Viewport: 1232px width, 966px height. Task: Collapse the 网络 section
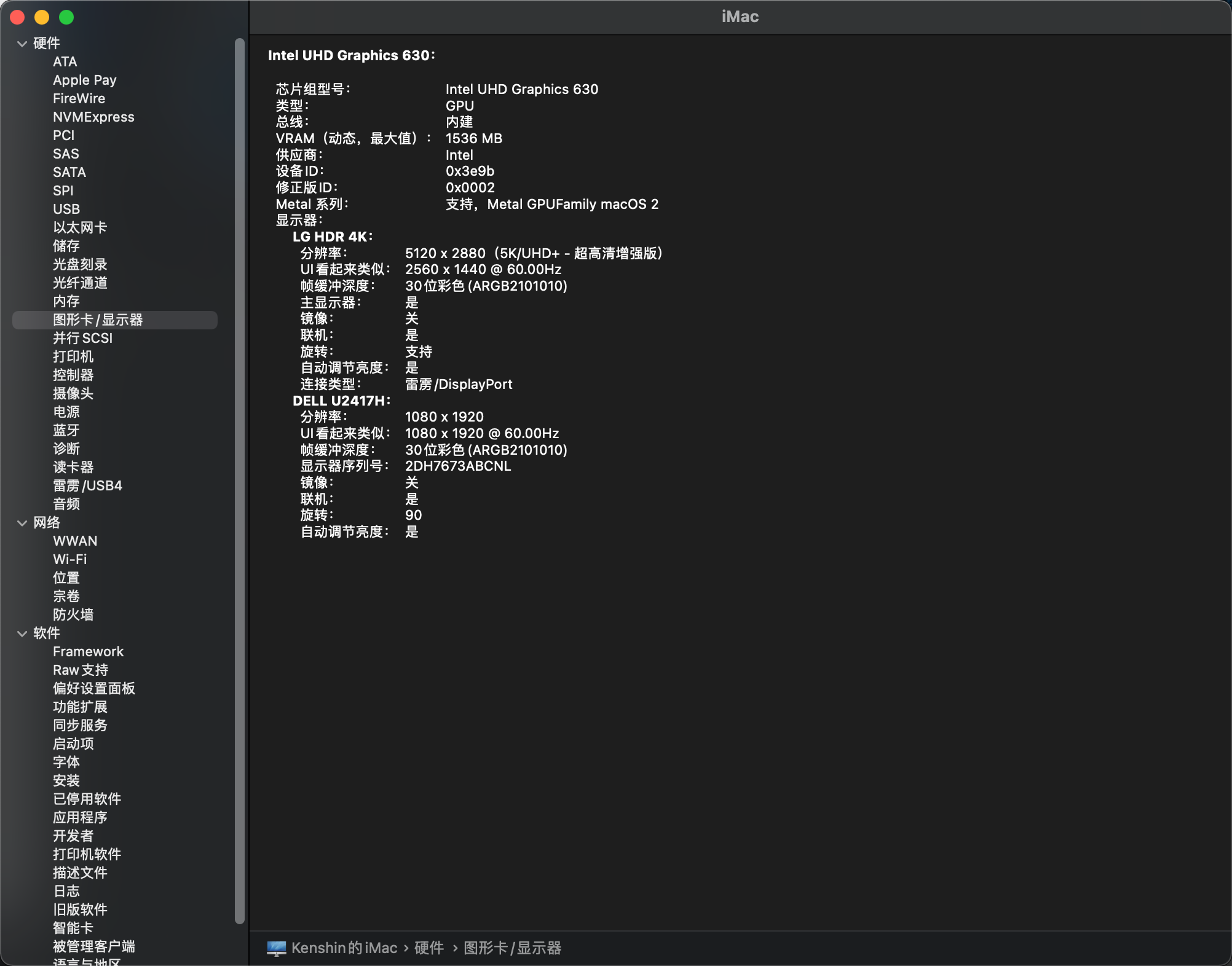[x=22, y=523]
